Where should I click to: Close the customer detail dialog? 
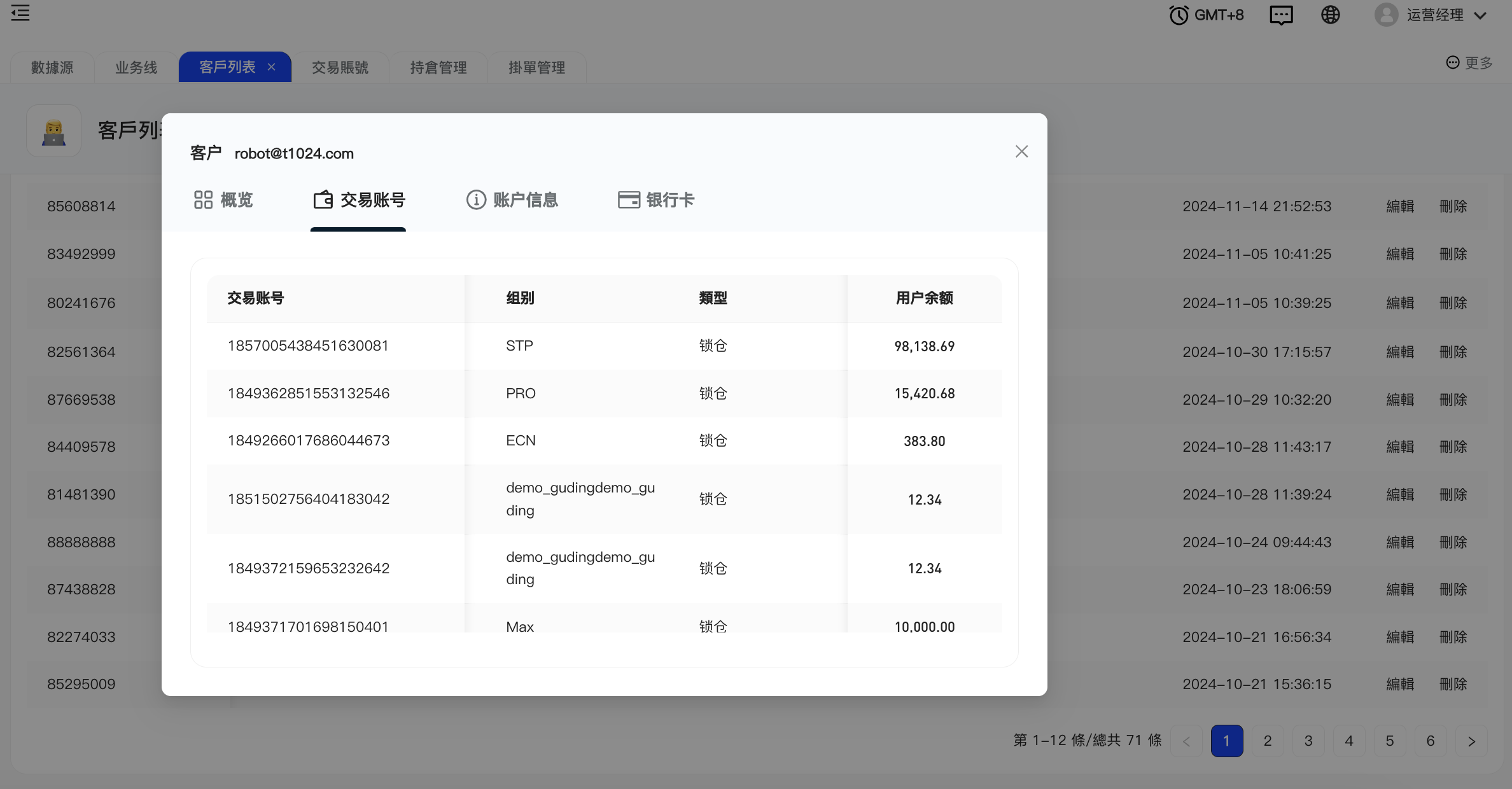[1021, 151]
